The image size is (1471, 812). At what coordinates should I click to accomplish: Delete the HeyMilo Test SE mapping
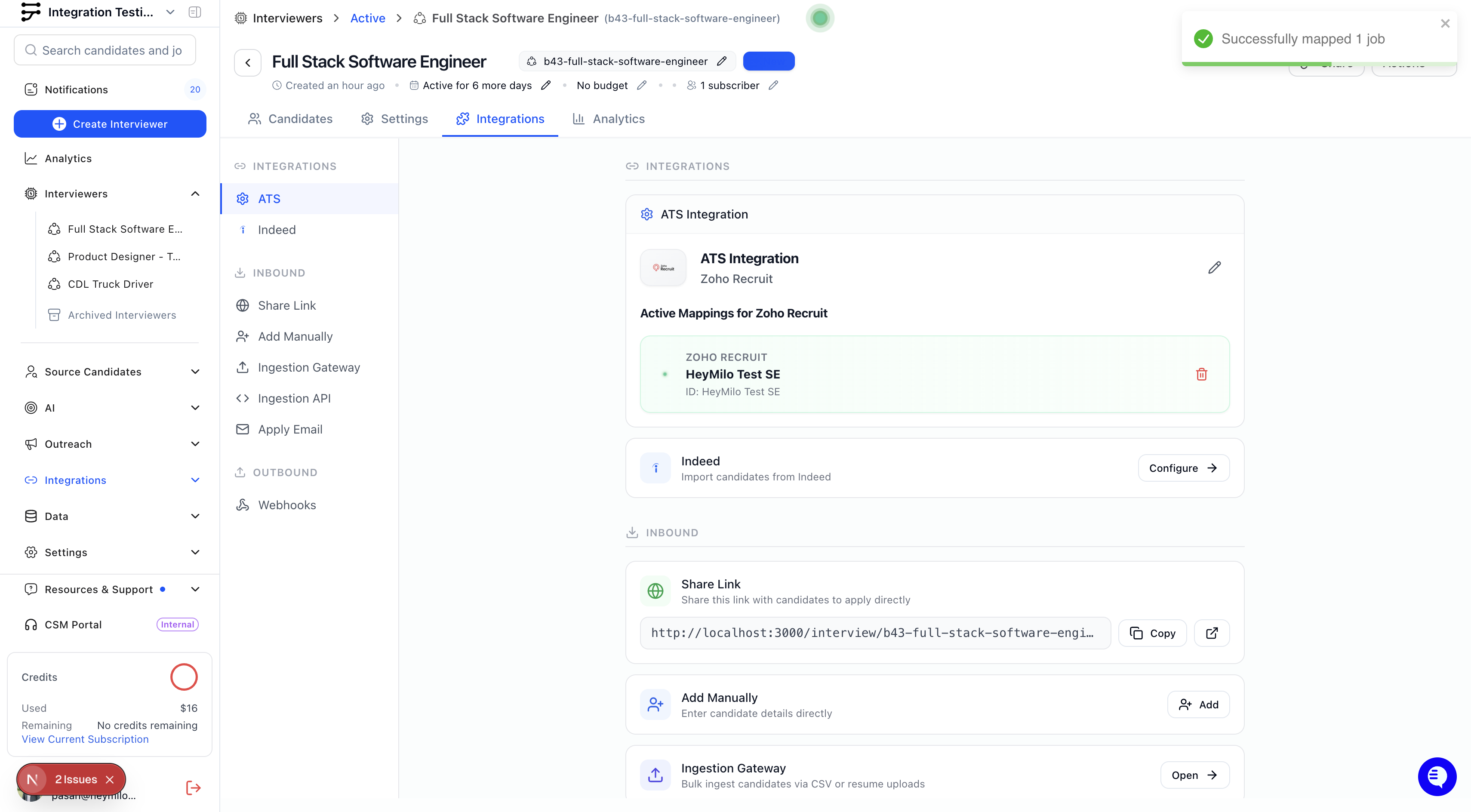tap(1201, 374)
